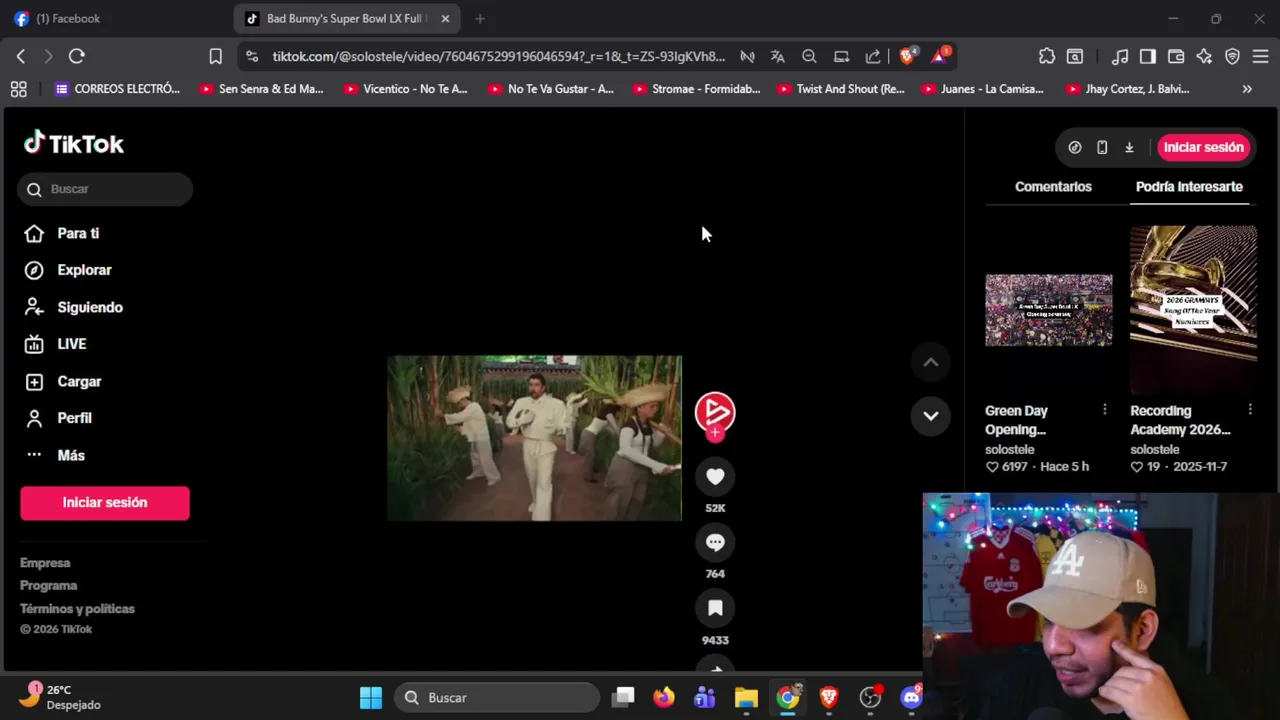
Task: Open the Brave VPN shield icon
Action: pyautogui.click(x=1232, y=57)
